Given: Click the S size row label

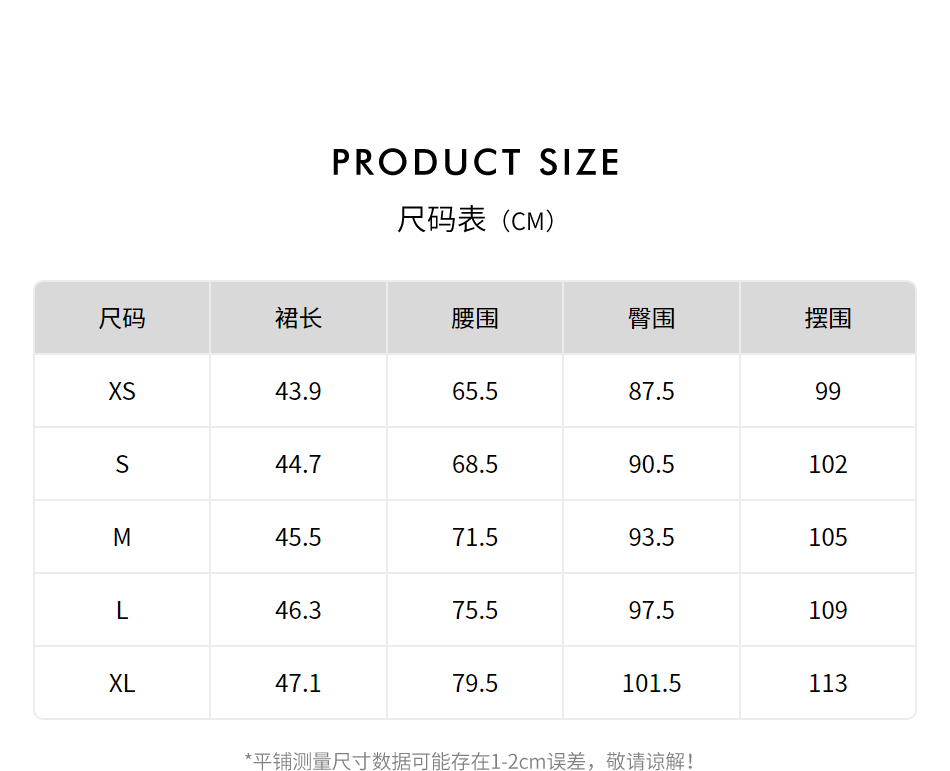Looking at the screenshot, I should [122, 465].
